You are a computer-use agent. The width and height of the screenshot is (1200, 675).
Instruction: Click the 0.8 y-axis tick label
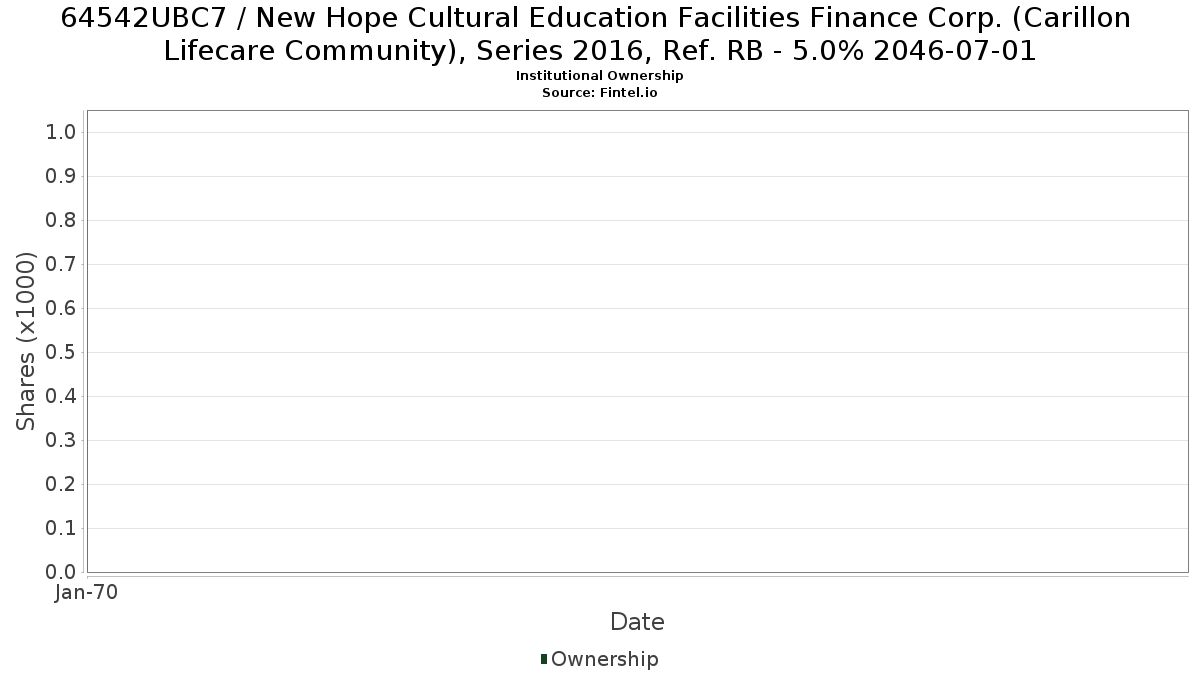click(62, 221)
